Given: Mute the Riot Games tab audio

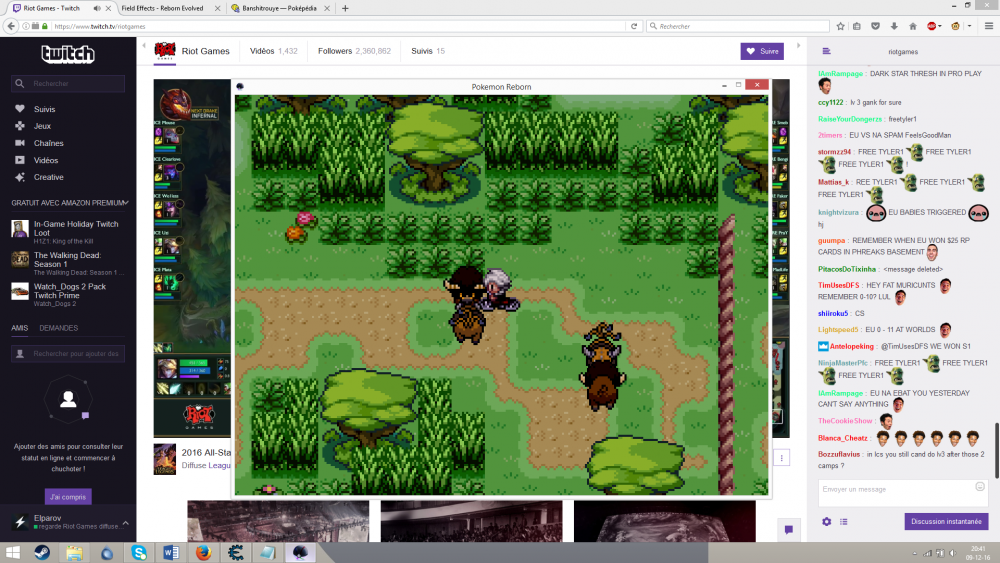Looking at the screenshot, I should click(97, 8).
